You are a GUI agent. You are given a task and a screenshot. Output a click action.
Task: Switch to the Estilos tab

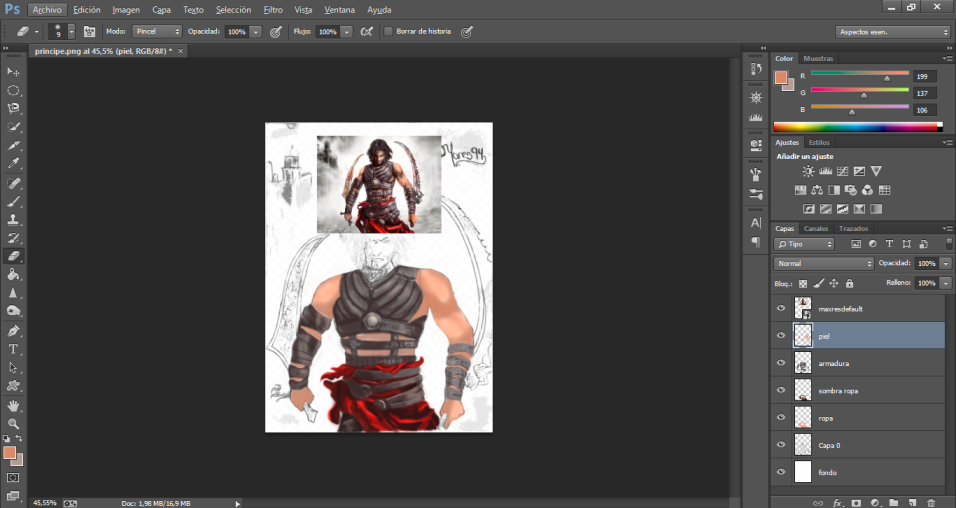coord(819,143)
